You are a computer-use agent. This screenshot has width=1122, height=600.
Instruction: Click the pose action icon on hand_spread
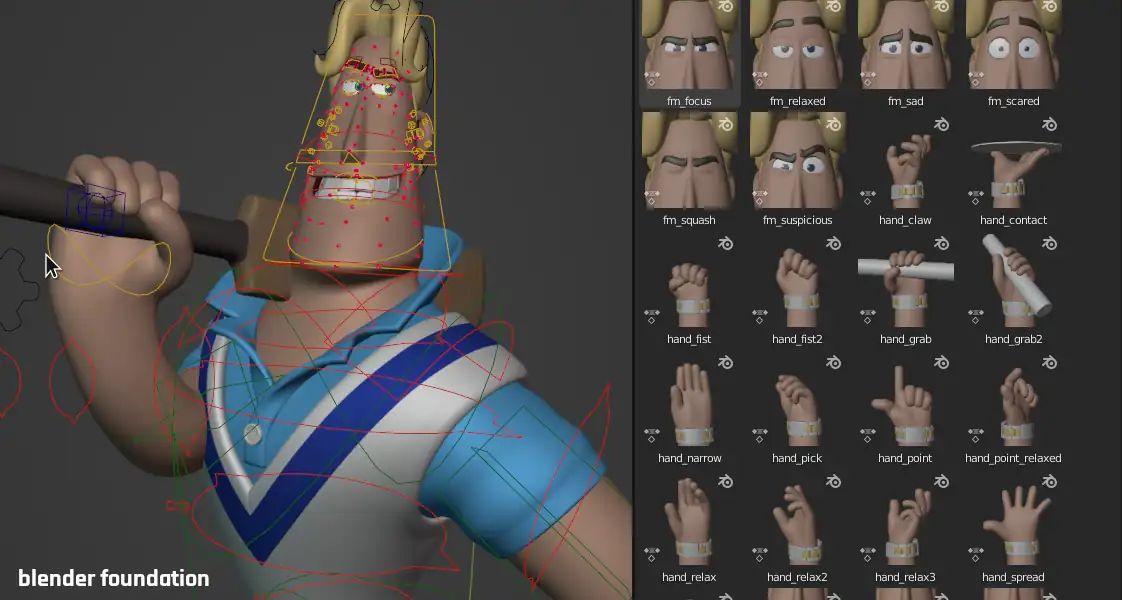[x=975, y=554]
